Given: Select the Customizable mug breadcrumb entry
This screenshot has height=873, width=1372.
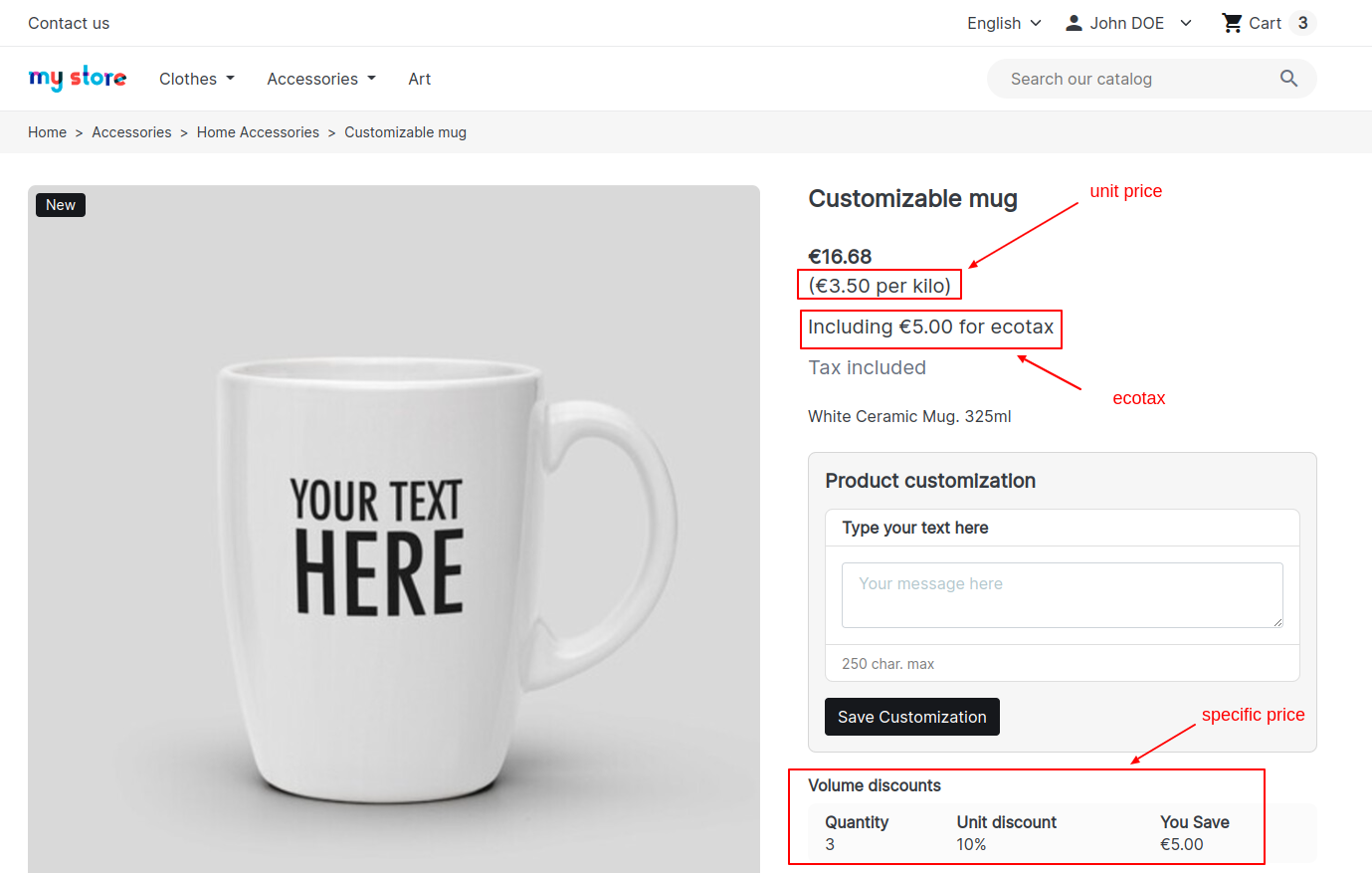Looking at the screenshot, I should click(405, 131).
